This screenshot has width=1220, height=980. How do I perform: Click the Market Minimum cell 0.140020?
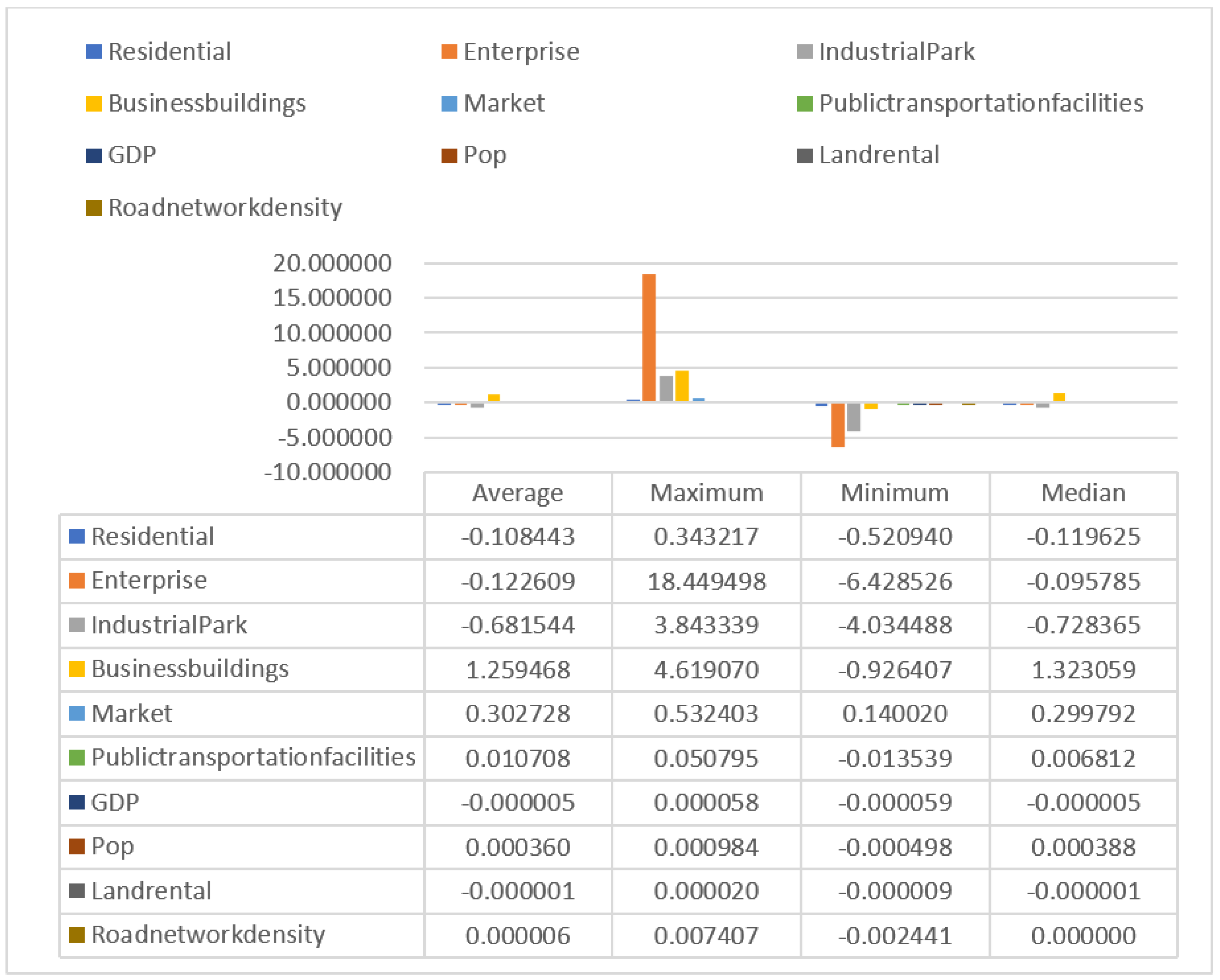click(x=895, y=714)
